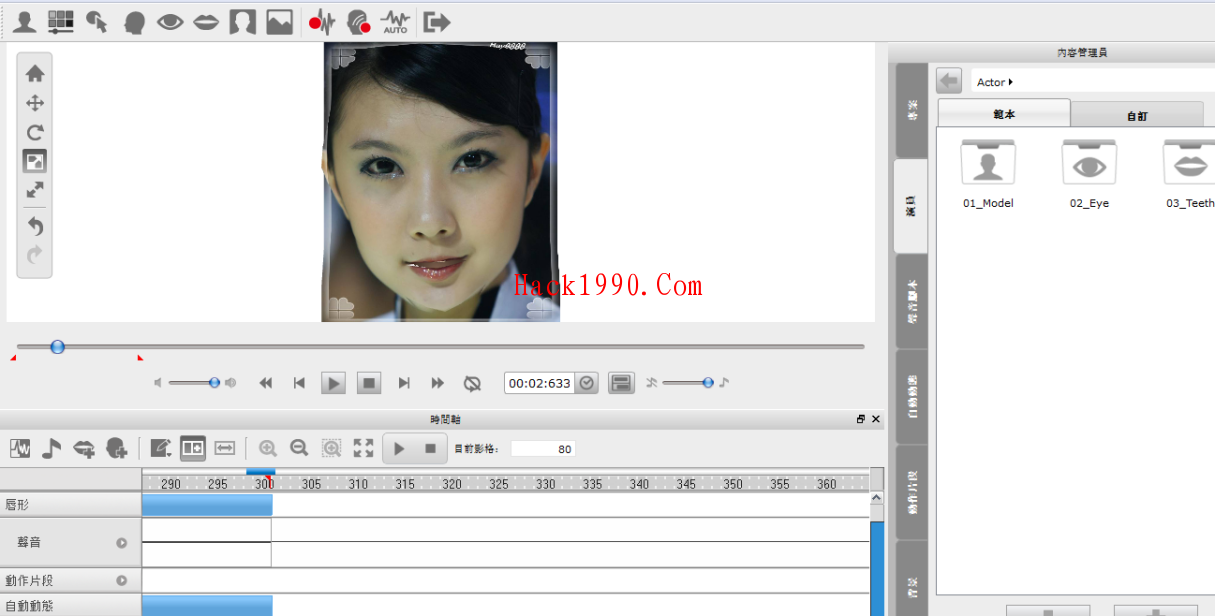The height and width of the screenshot is (616, 1215).
Task: Click the preview scrubber handle
Action: pos(57,347)
